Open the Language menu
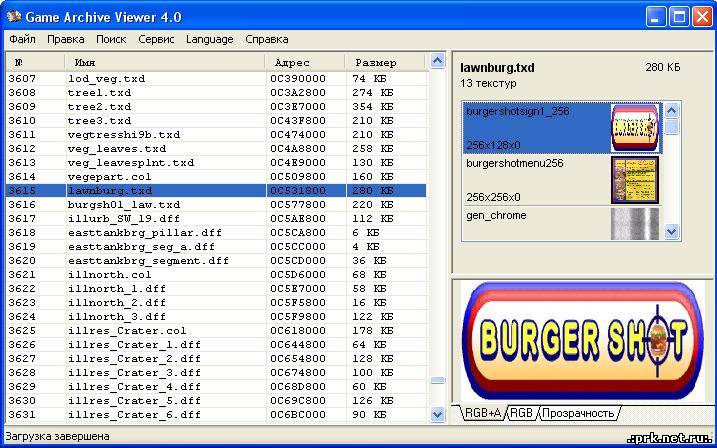The image size is (717, 448). [210, 39]
